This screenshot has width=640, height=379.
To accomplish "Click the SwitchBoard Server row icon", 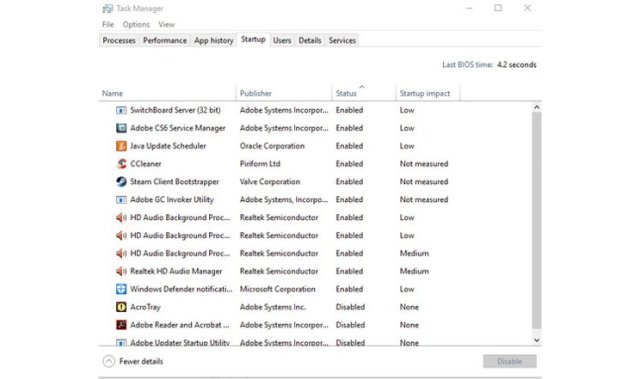I will click(121, 110).
